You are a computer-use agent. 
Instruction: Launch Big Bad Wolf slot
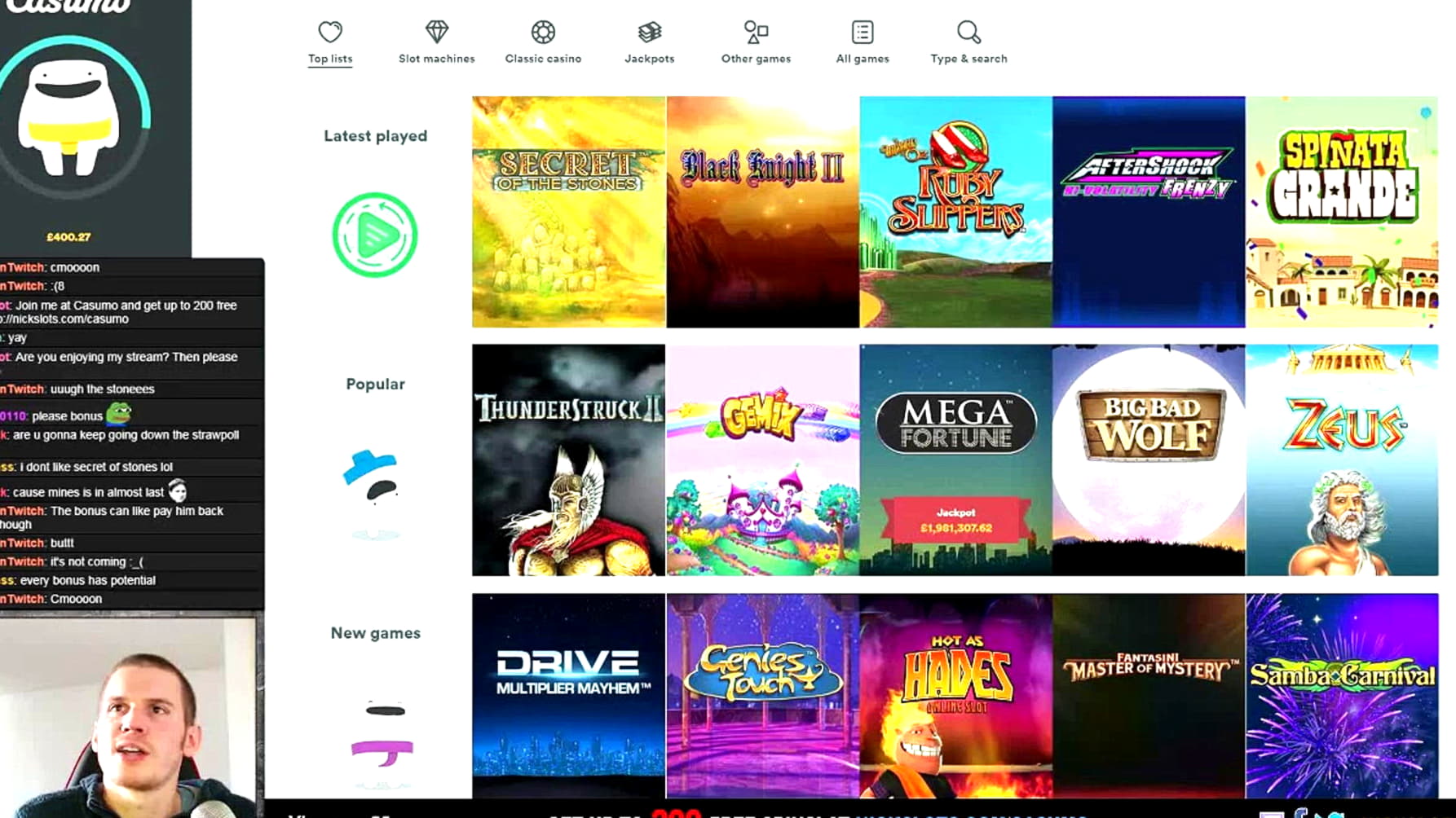pyautogui.click(x=1149, y=460)
